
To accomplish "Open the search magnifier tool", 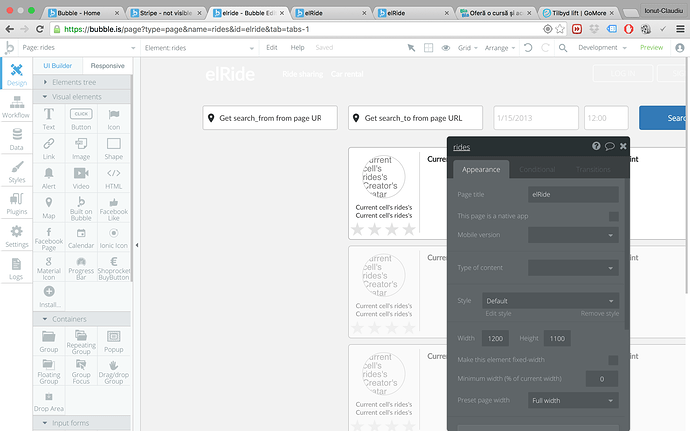I will pos(563,48).
